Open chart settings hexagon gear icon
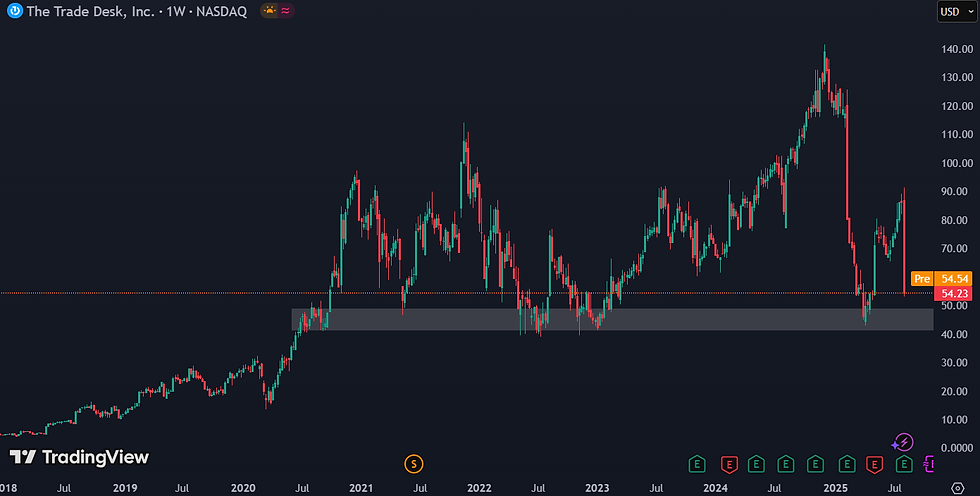This screenshot has height=496, width=980. pos(958,488)
